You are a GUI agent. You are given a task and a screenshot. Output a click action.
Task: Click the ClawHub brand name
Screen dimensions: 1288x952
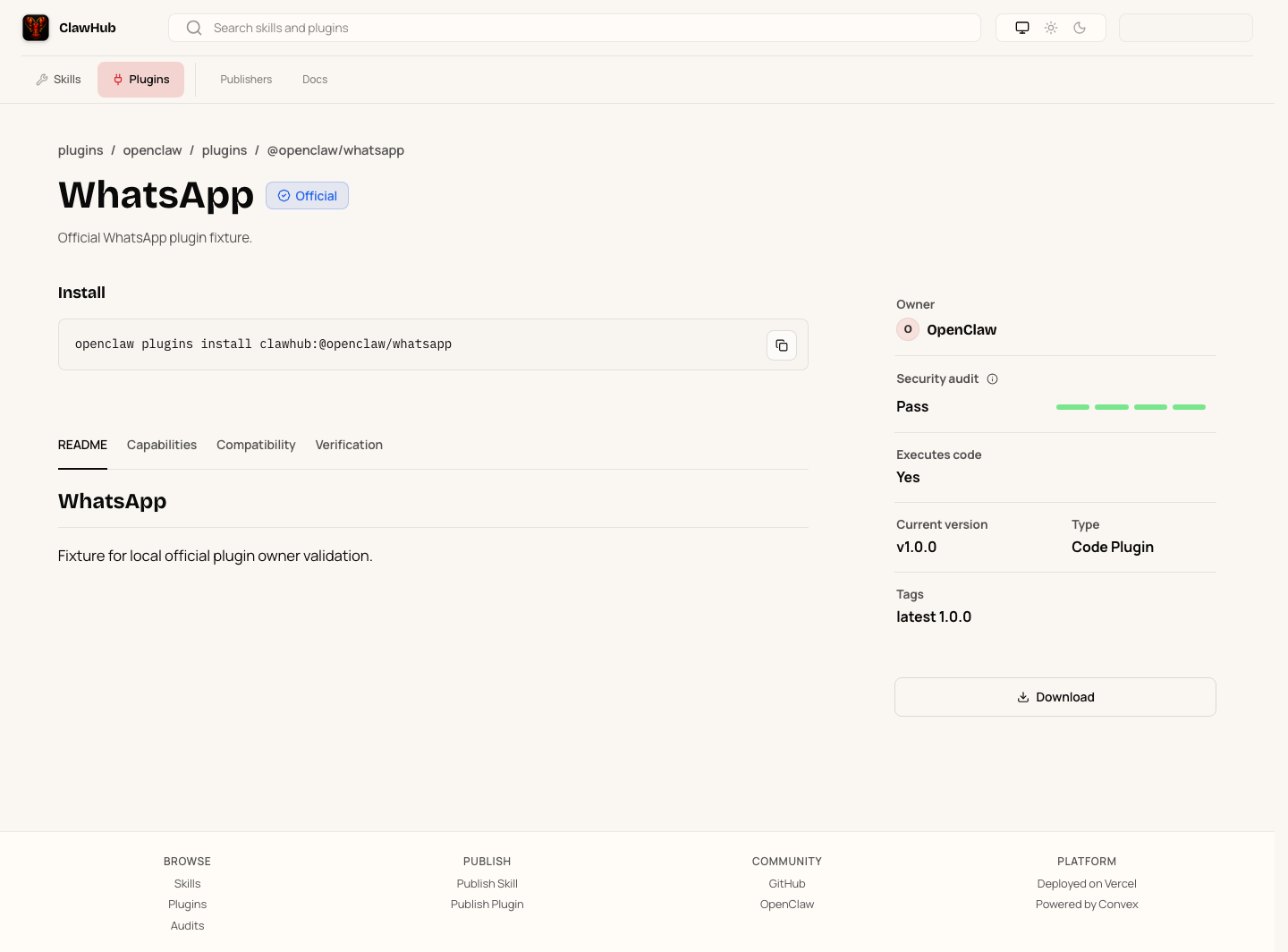[x=88, y=28]
